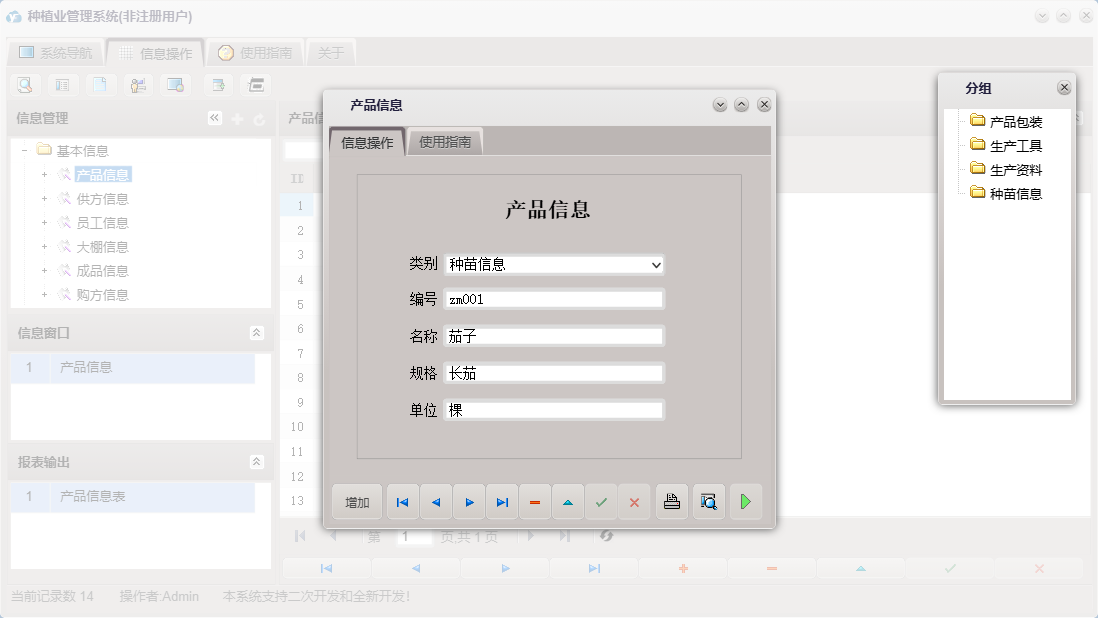Collapse the 信息窗口 panel
This screenshot has width=1098, height=618.
click(258, 332)
